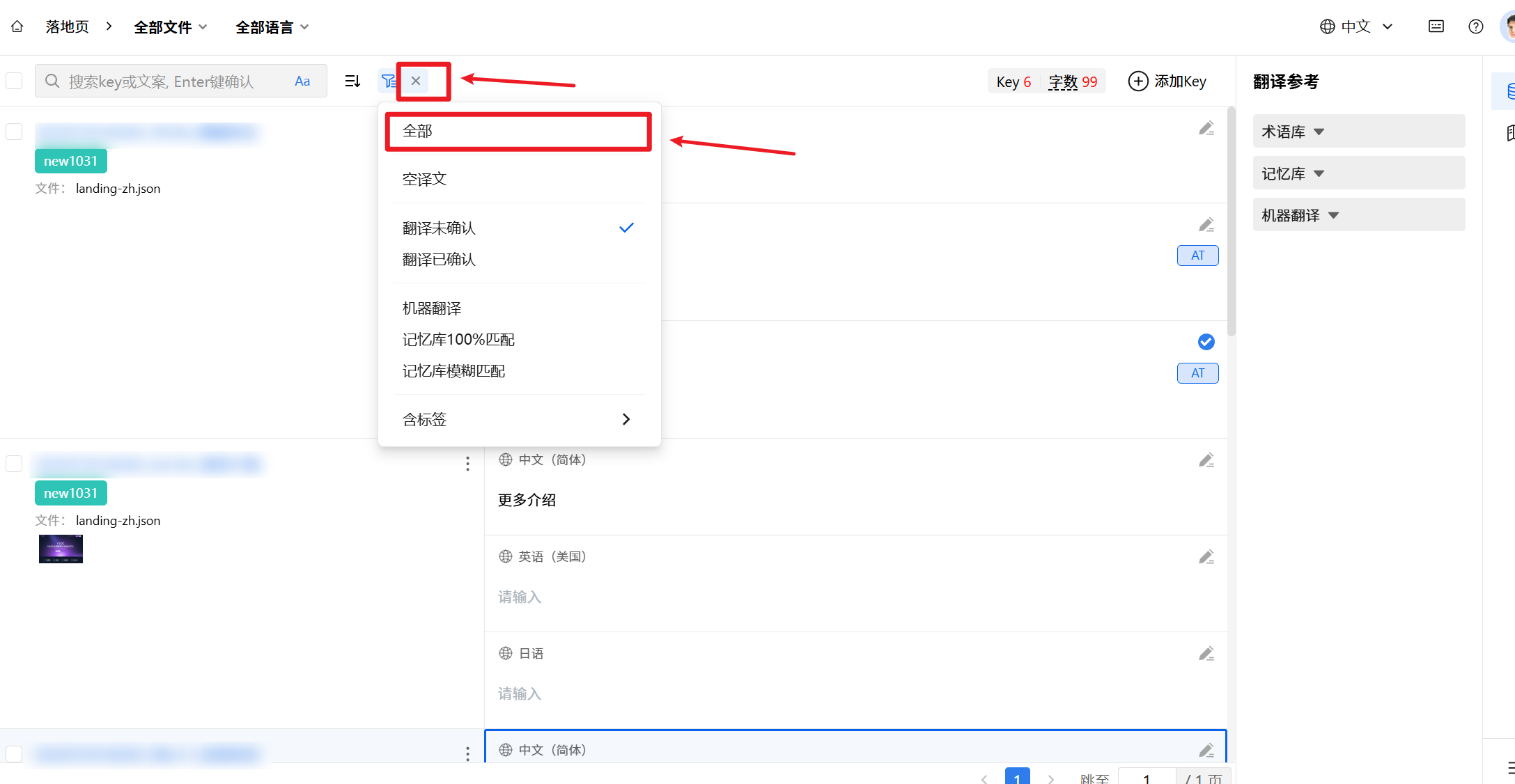Image resolution: width=1515 pixels, height=784 pixels.
Task: Check the select-all checkbox beside search
Action: pos(14,81)
